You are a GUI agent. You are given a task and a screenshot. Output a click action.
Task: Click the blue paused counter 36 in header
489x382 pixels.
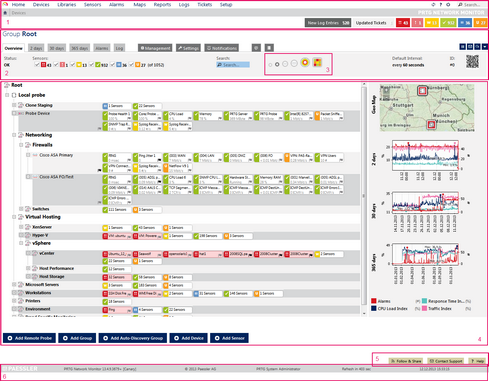click(465, 23)
